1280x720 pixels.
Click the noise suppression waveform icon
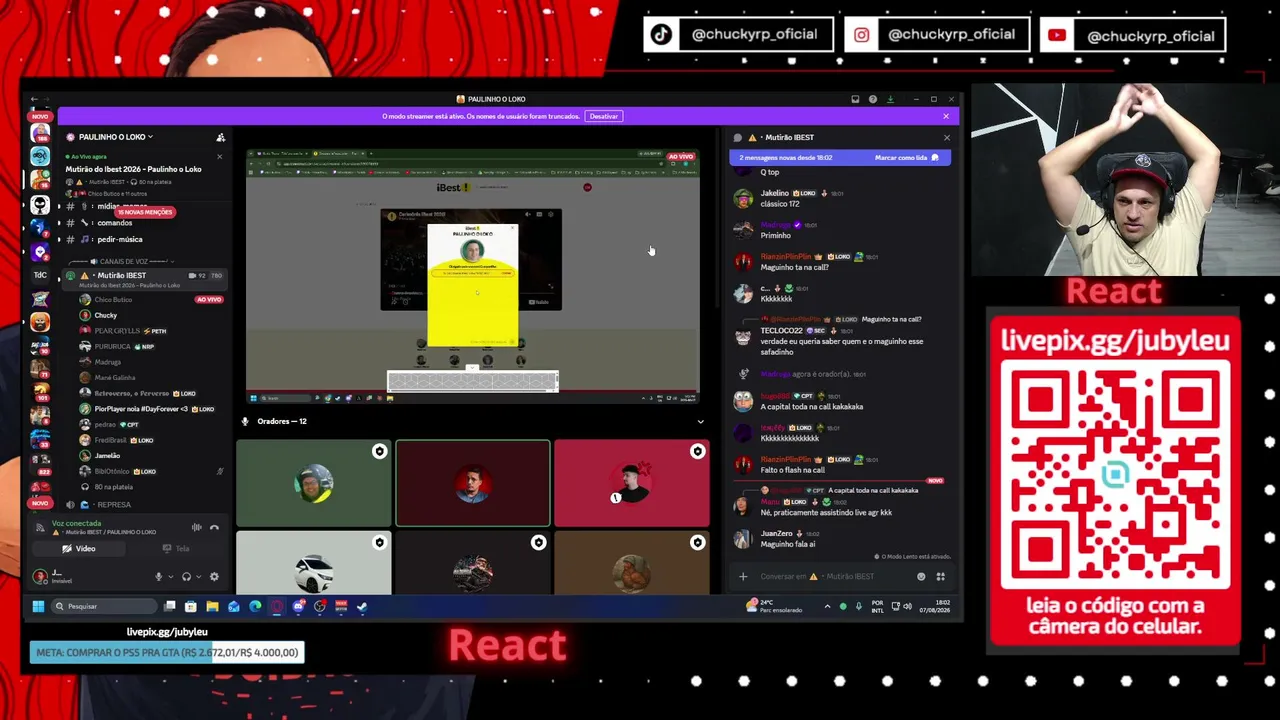pyautogui.click(x=196, y=527)
